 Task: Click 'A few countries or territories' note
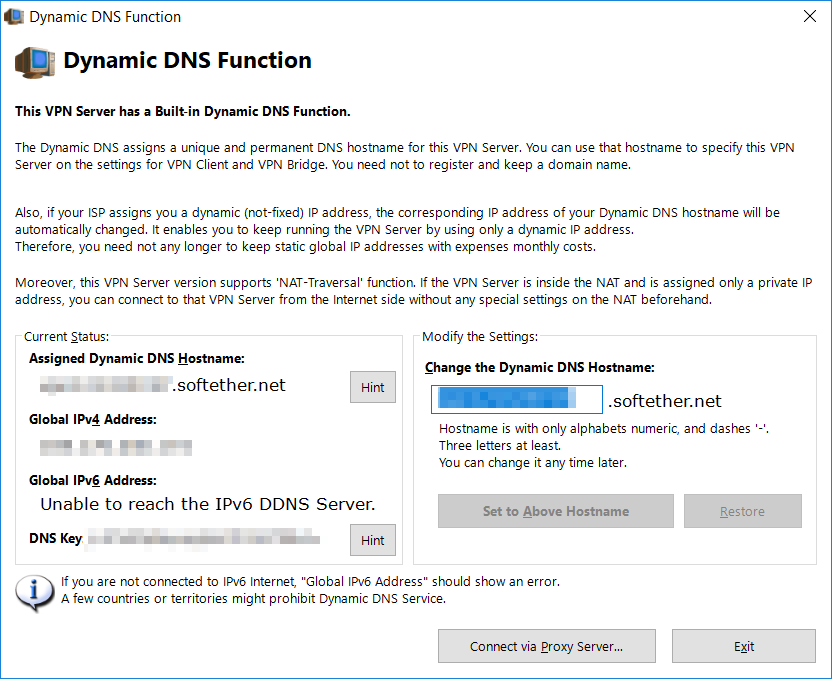[x=254, y=599]
